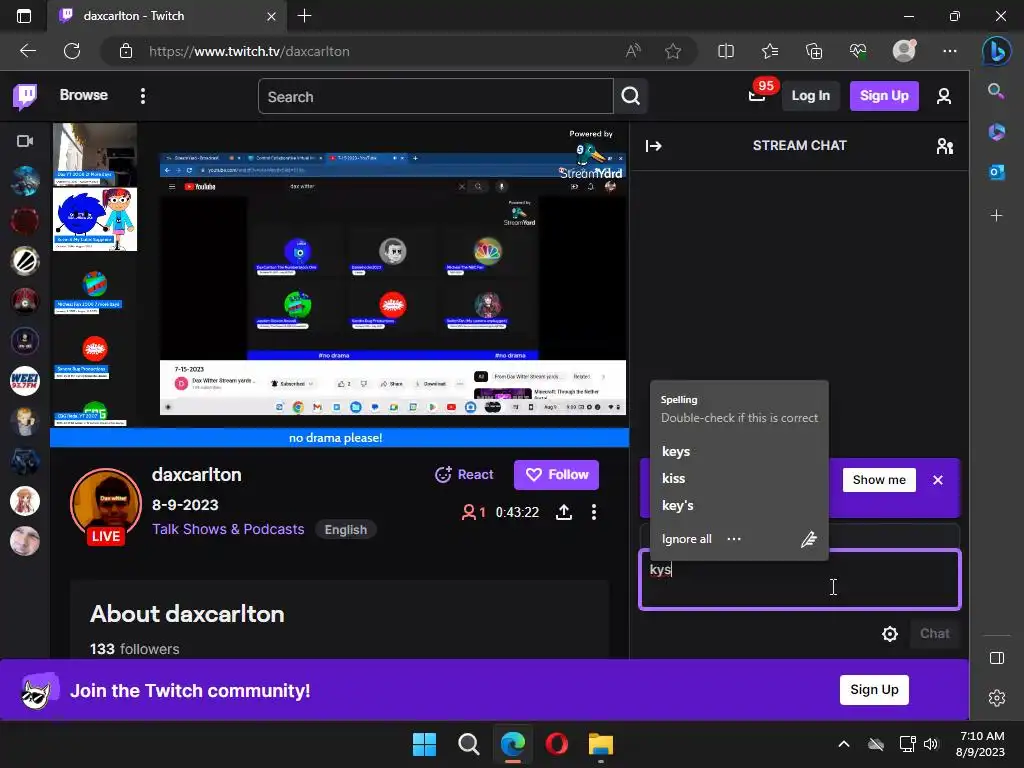The image size is (1024, 768).
Task: Open Opera from the taskbar
Action: (556, 744)
